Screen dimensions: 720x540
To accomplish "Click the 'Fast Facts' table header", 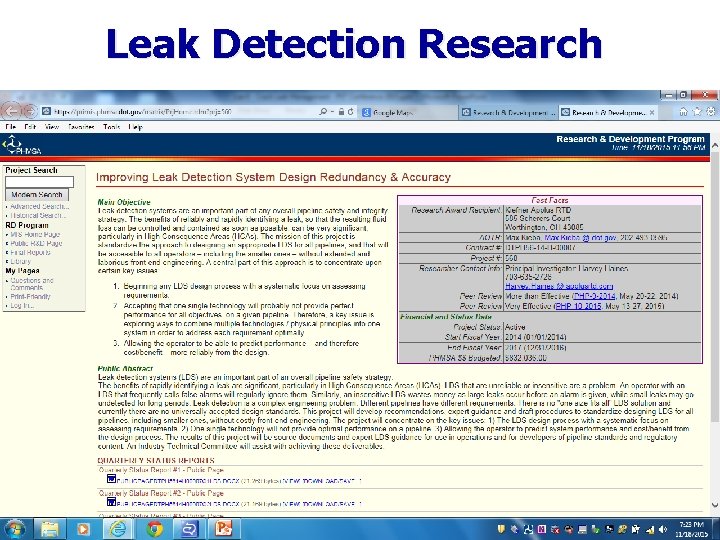I will [550, 200].
